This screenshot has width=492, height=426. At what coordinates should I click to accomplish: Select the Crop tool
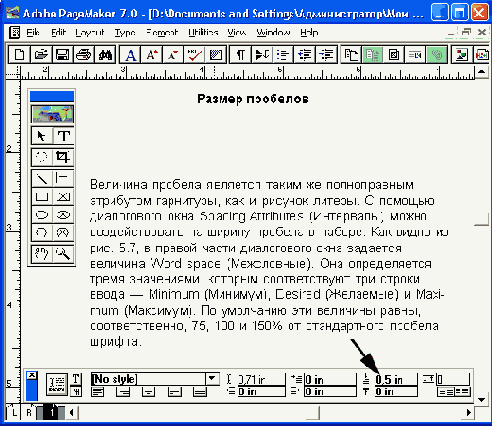[64, 157]
